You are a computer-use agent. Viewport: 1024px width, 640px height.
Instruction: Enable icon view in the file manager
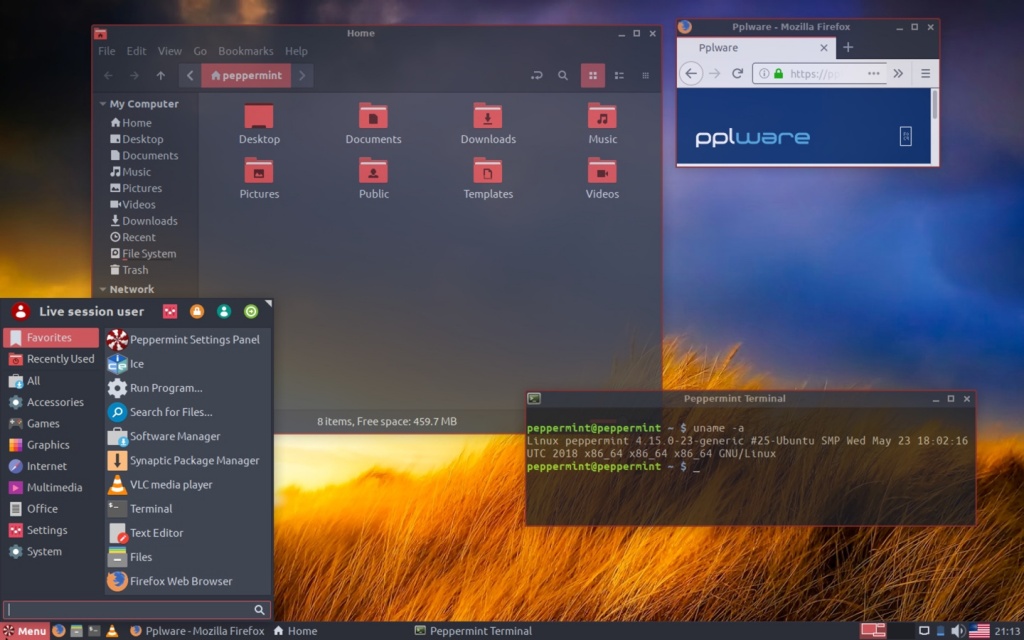pos(592,75)
